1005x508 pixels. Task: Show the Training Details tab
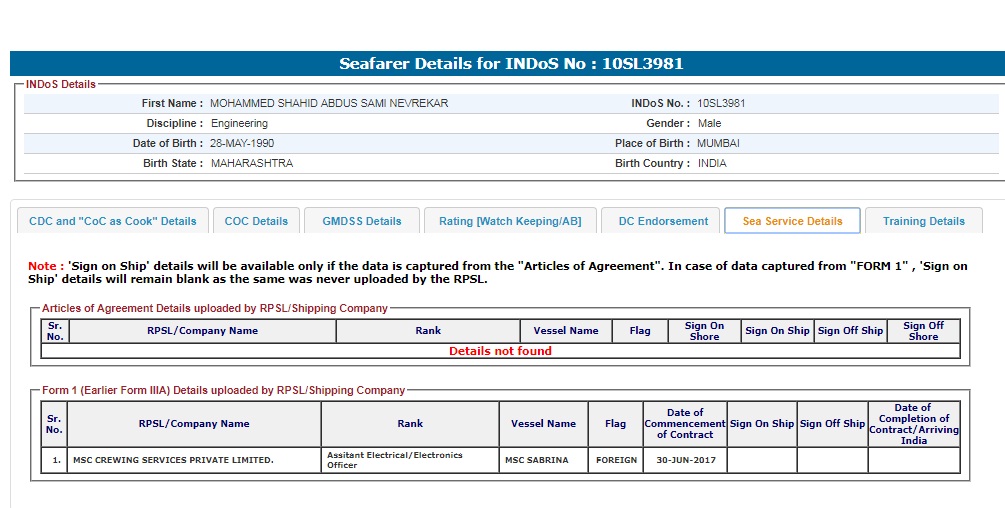coord(923,221)
